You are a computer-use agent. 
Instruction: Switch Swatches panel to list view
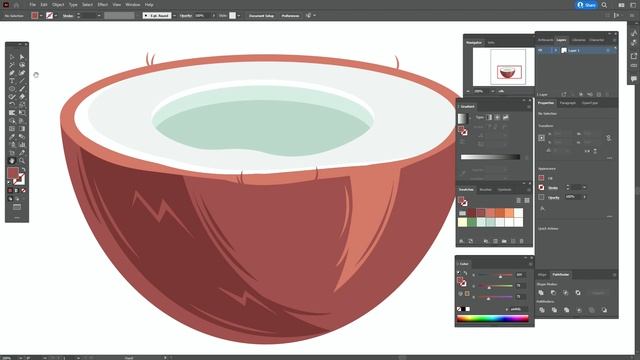pos(518,200)
